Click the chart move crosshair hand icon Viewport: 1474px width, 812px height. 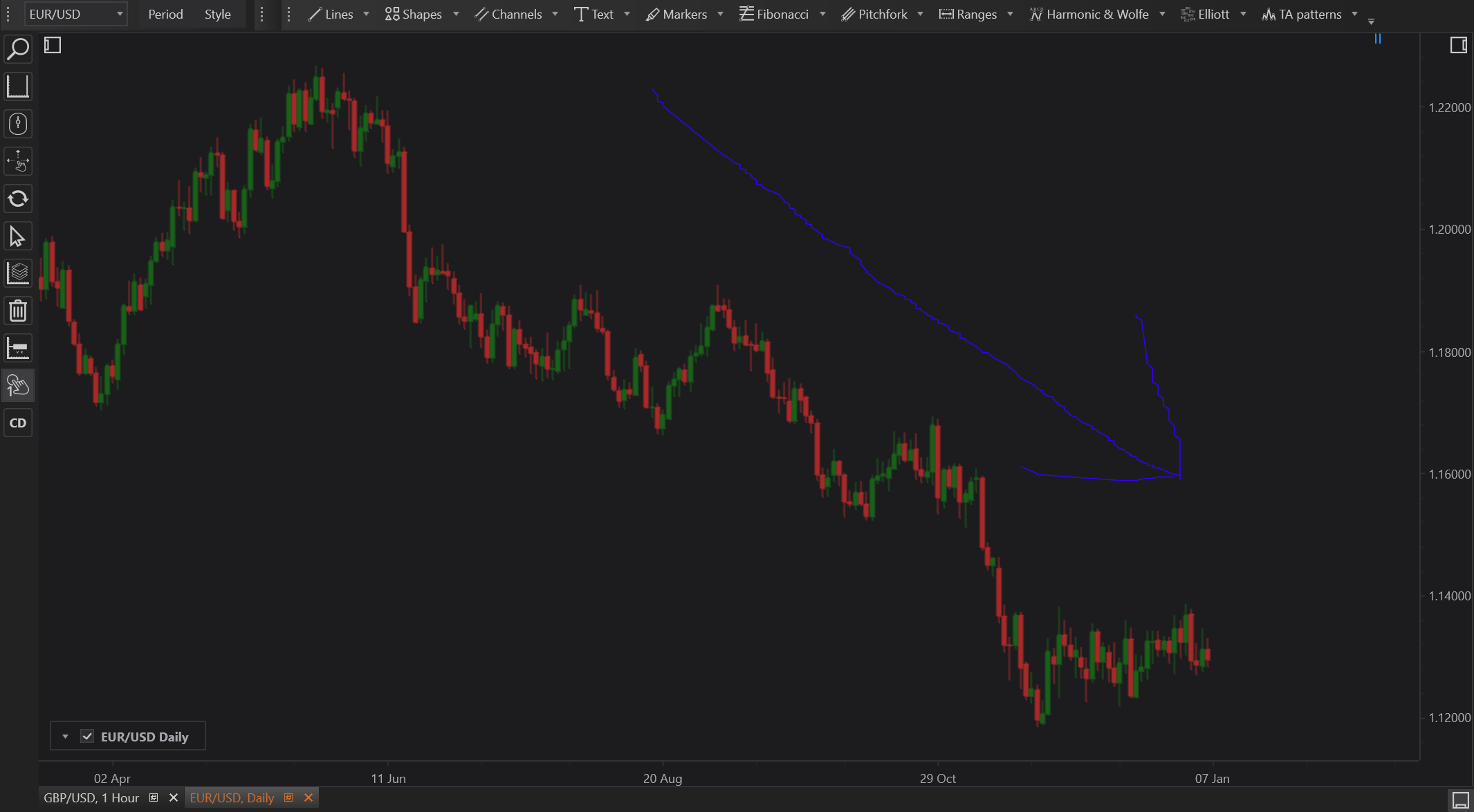[18, 161]
